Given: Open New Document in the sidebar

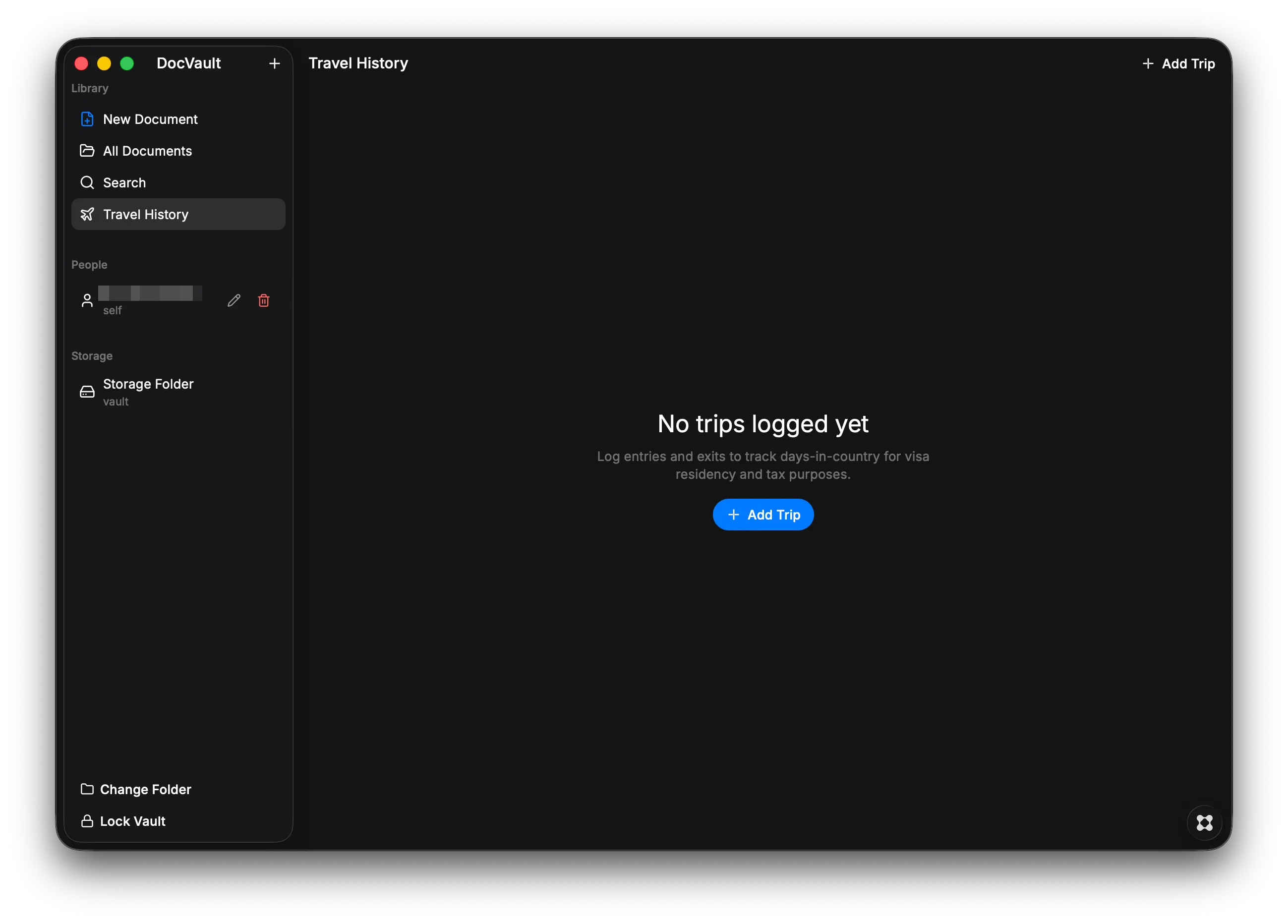Looking at the screenshot, I should (x=178, y=119).
